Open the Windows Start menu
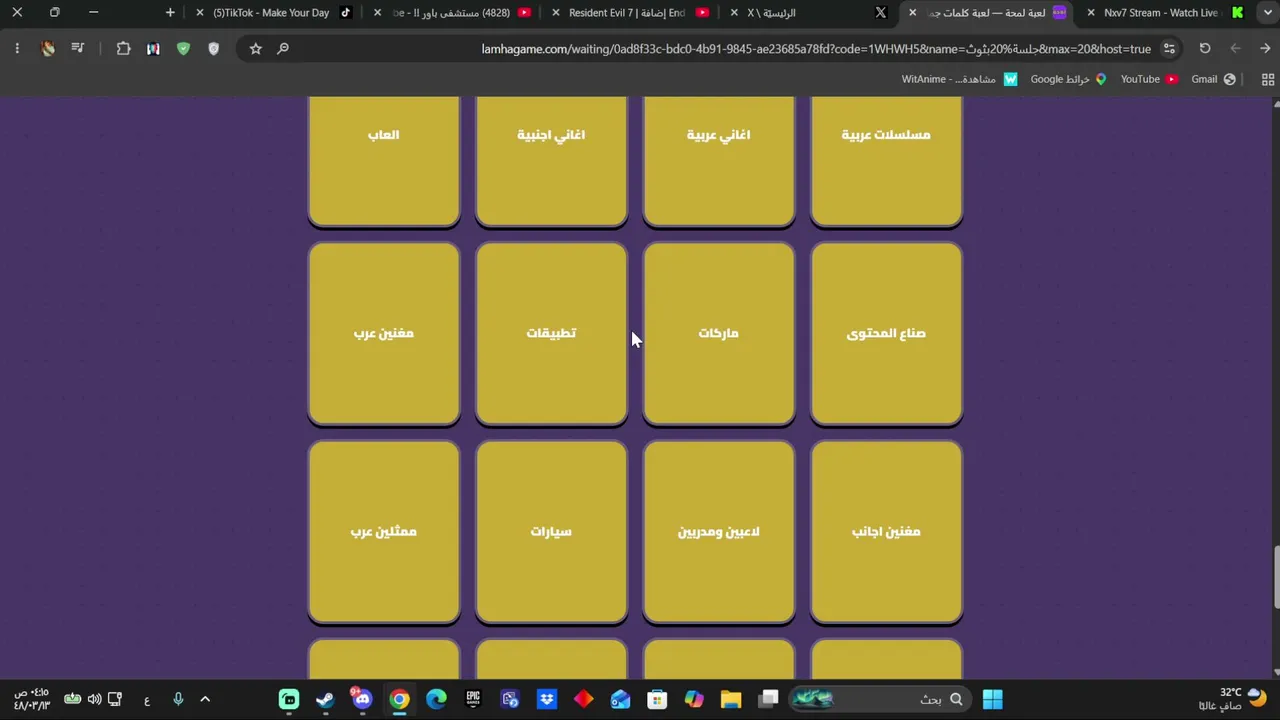The height and width of the screenshot is (720, 1280). (992, 699)
